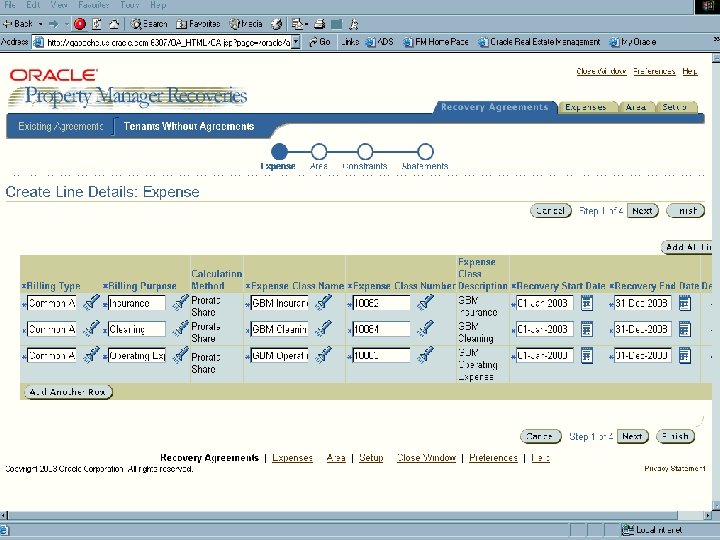720x540 pixels.
Task: Switch to Recovery Agreements tab
Action: click(x=495, y=107)
